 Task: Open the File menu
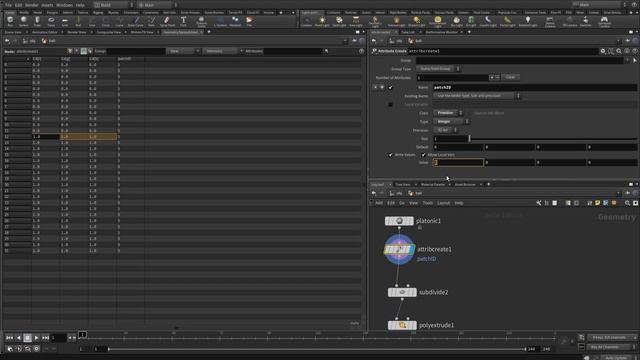tap(8, 5)
